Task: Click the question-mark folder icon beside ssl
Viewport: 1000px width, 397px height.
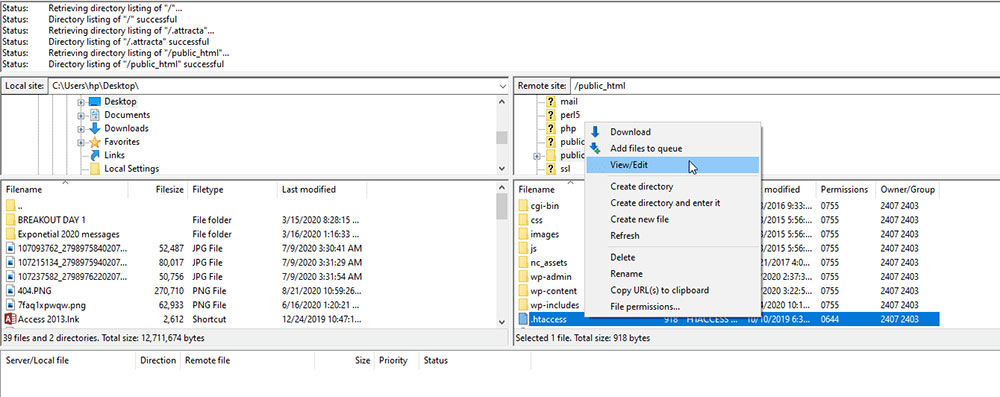Action: pos(550,169)
